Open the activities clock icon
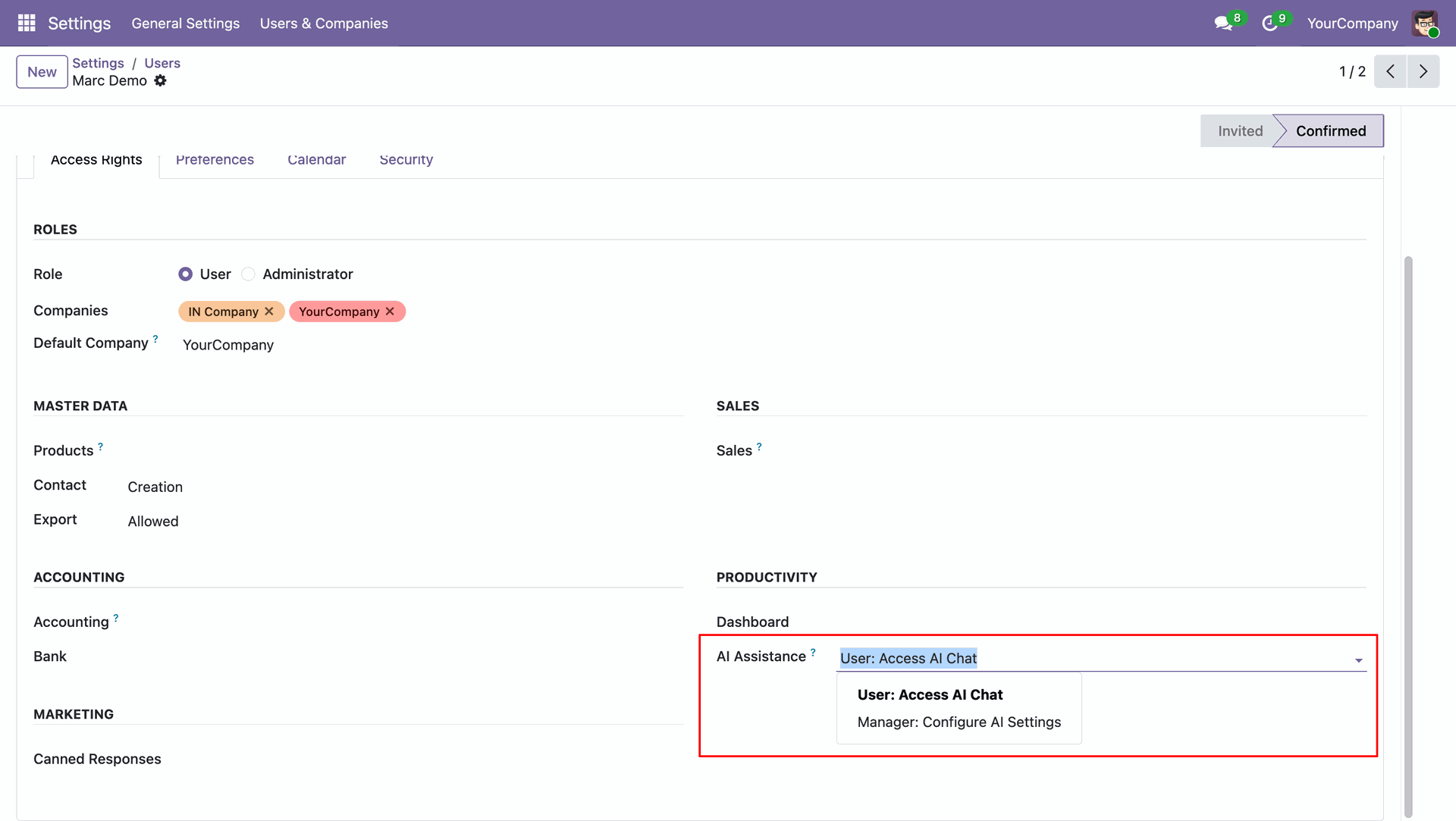 [1269, 24]
